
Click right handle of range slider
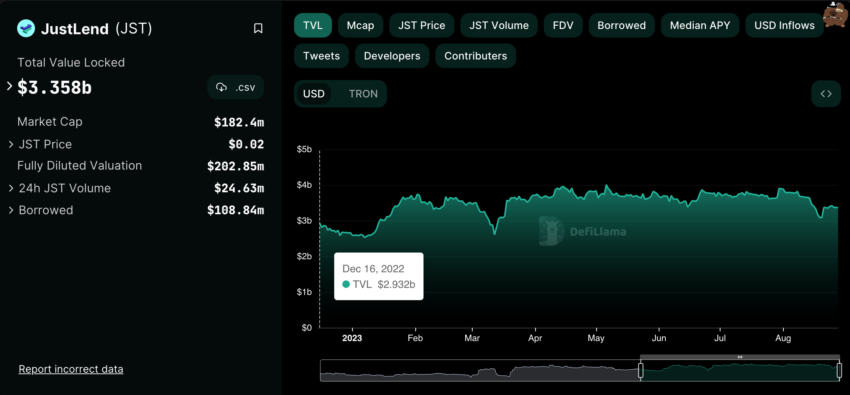point(839,371)
